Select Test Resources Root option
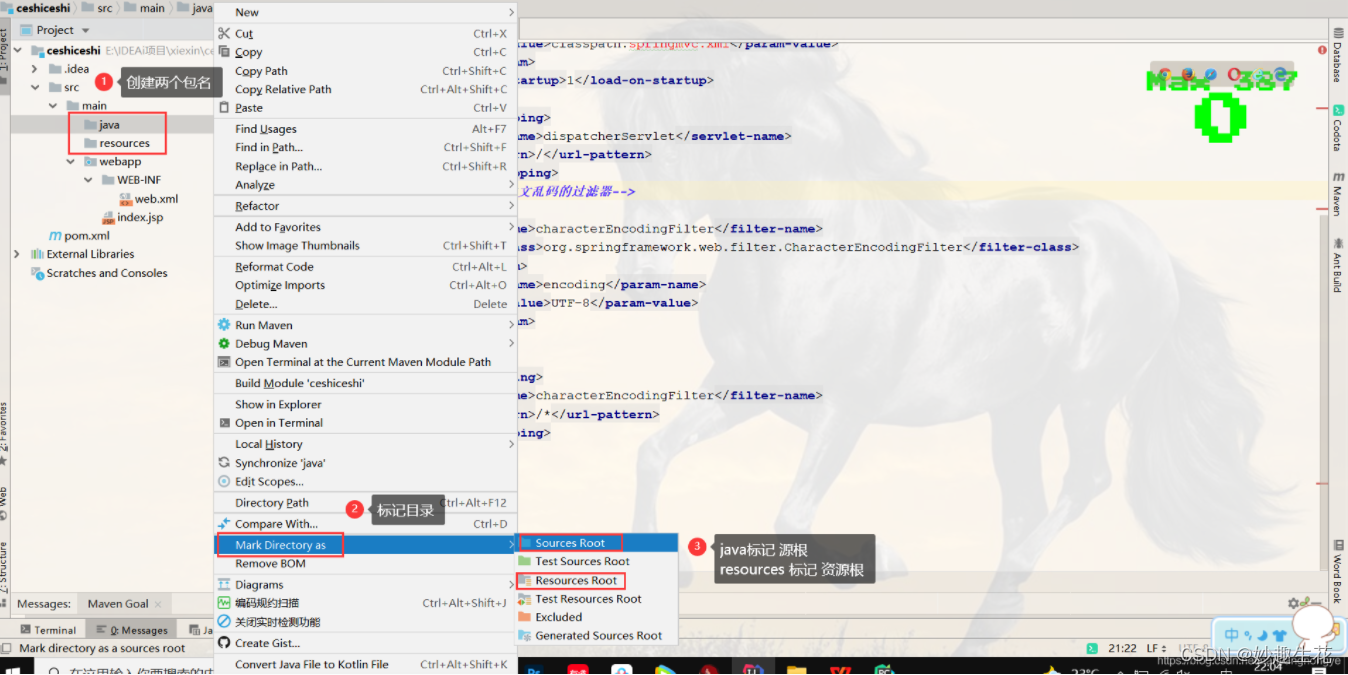Viewport: 1348px width, 675px height. pos(597,599)
